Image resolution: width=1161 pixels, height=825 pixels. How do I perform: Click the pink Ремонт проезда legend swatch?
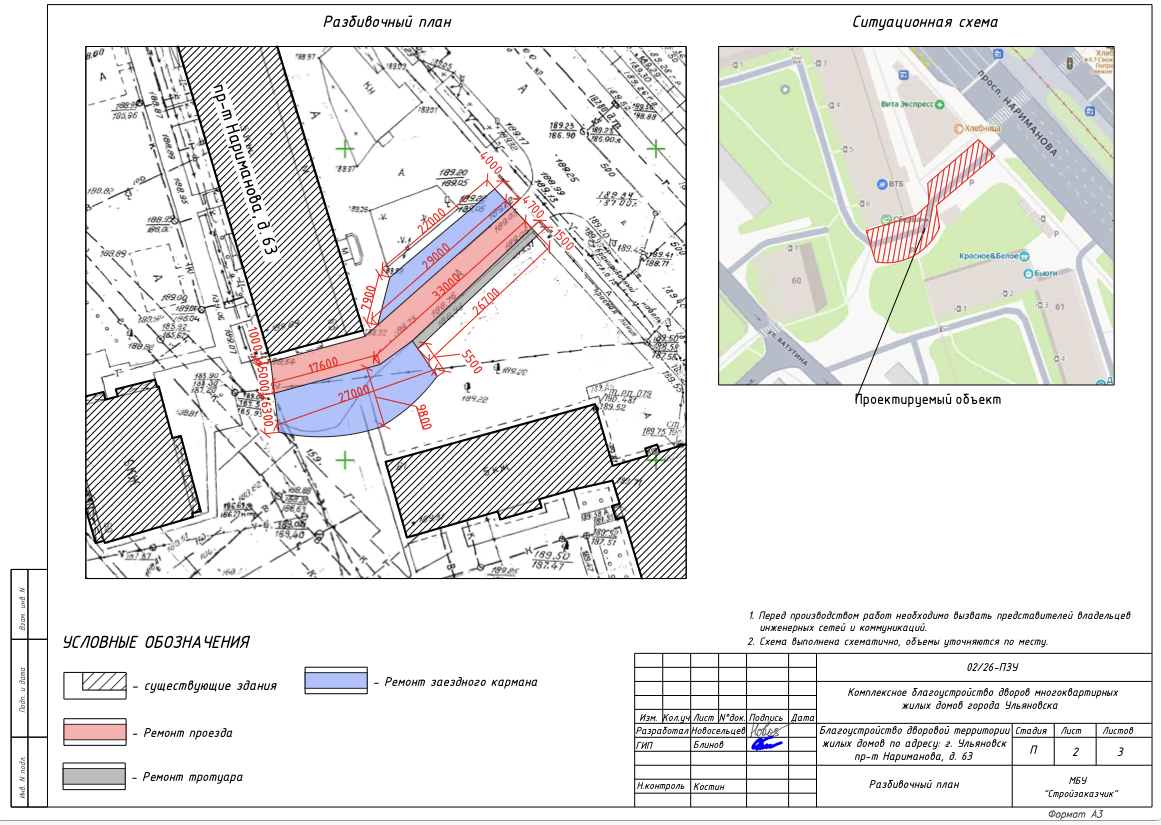coord(95,732)
